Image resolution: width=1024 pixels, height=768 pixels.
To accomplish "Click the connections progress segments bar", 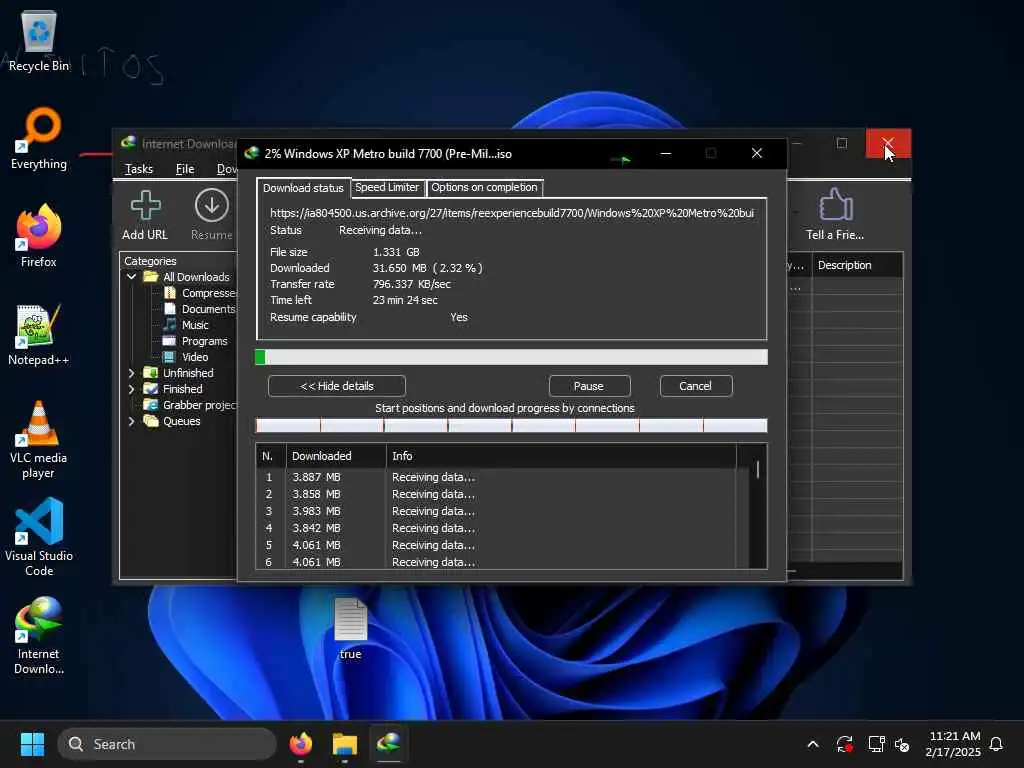I will click(x=511, y=426).
